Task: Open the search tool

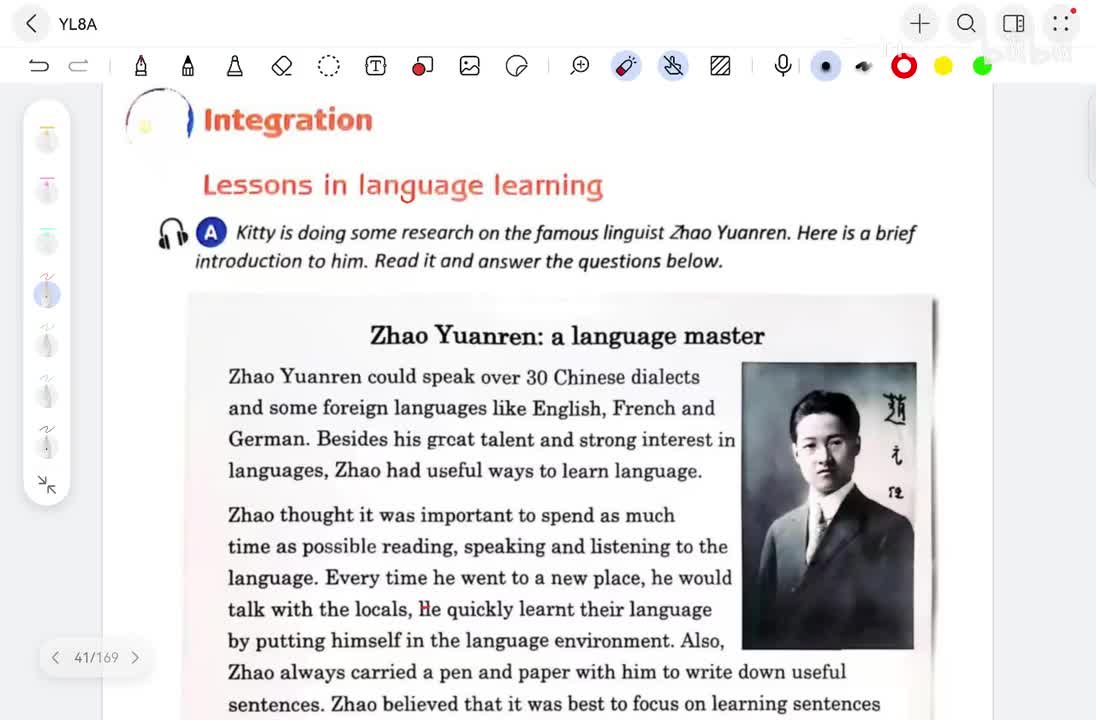Action: tap(966, 24)
